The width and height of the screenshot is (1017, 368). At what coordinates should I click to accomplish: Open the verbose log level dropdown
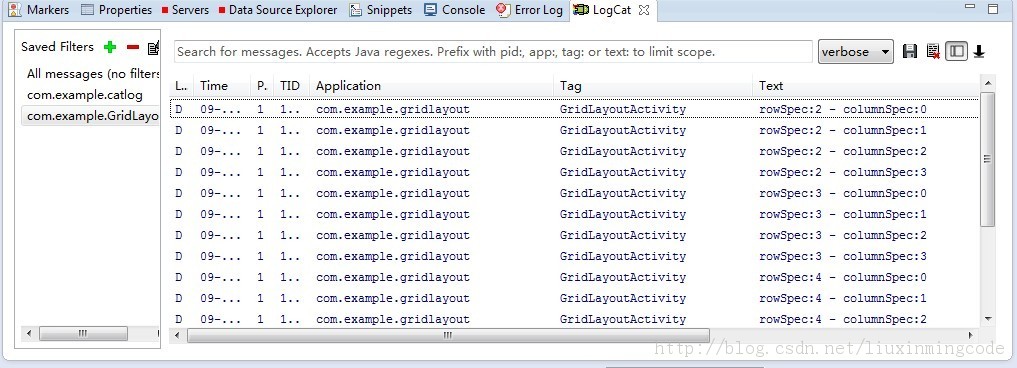tap(855, 51)
